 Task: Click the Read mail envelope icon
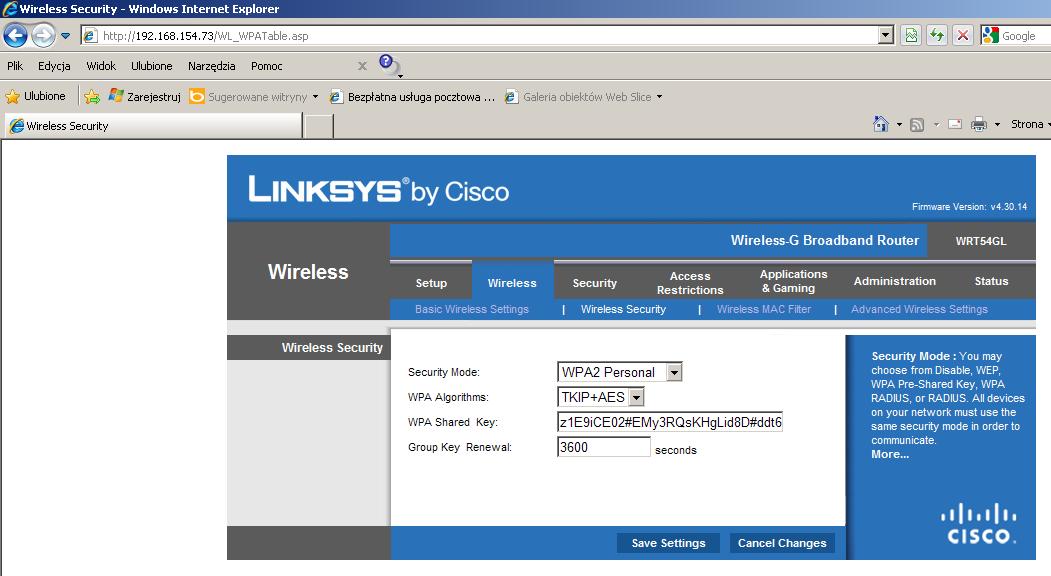tap(955, 124)
